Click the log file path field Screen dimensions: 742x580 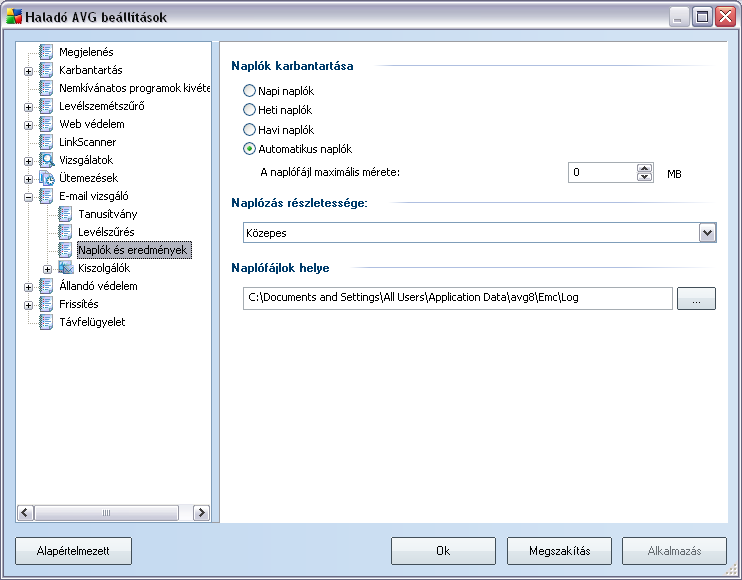pyautogui.click(x=458, y=298)
